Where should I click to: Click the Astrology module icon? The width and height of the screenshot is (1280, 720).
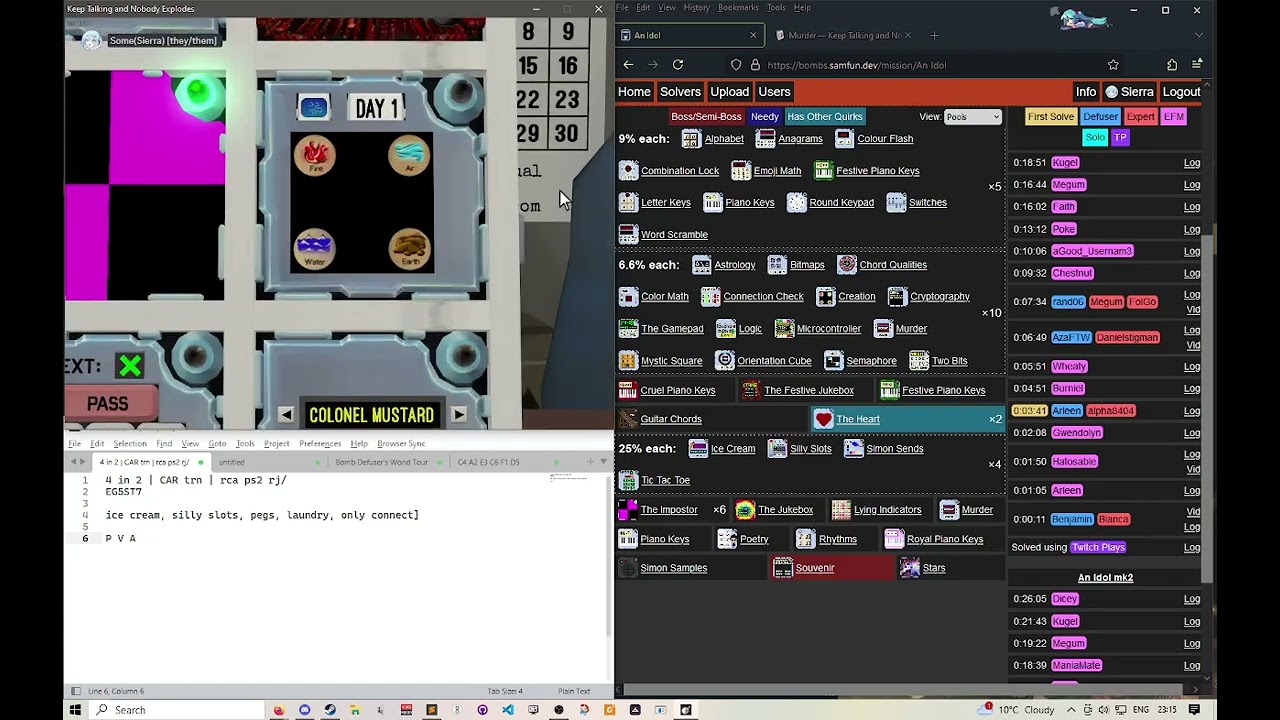[701, 265]
